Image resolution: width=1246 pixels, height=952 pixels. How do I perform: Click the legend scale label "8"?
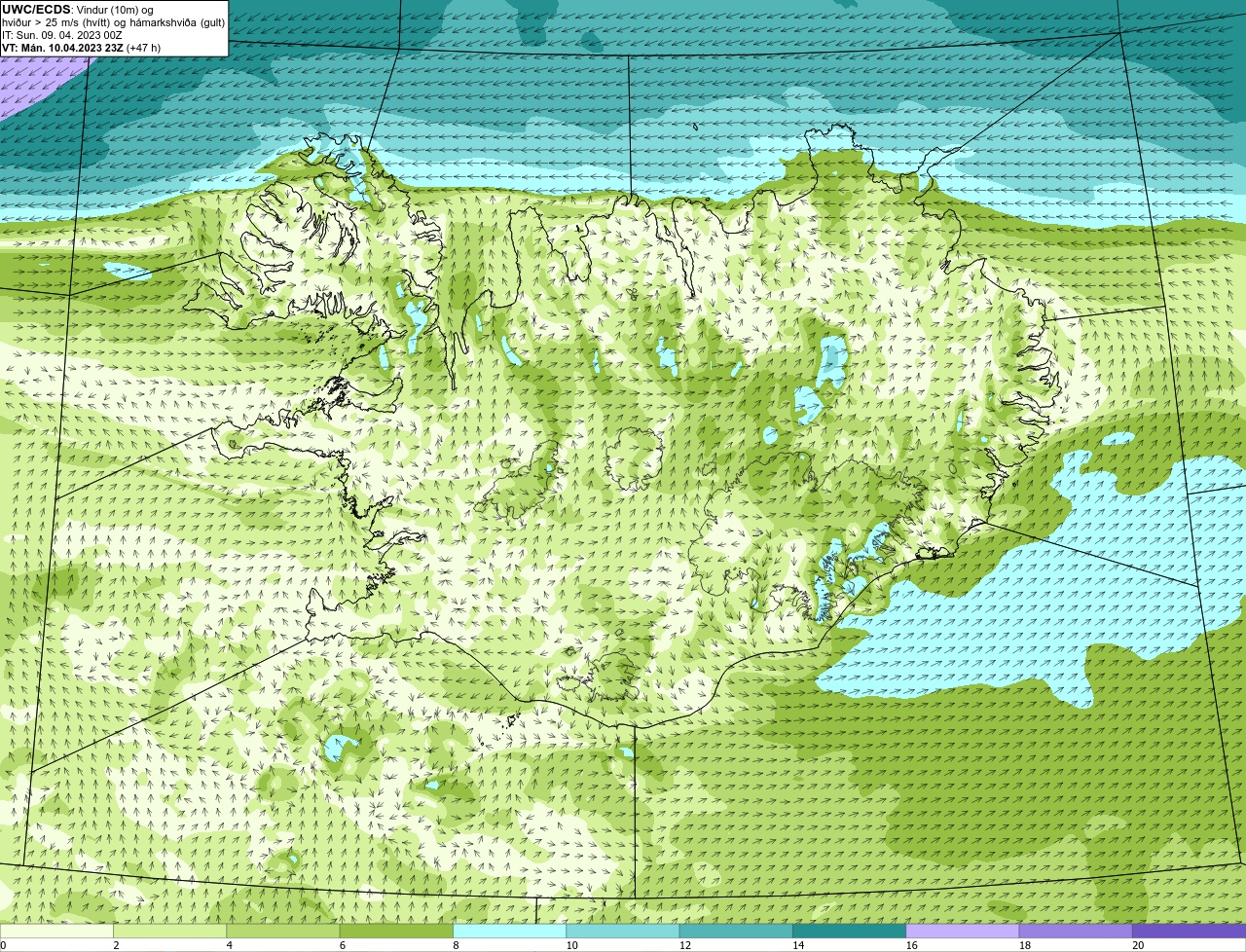(x=456, y=945)
